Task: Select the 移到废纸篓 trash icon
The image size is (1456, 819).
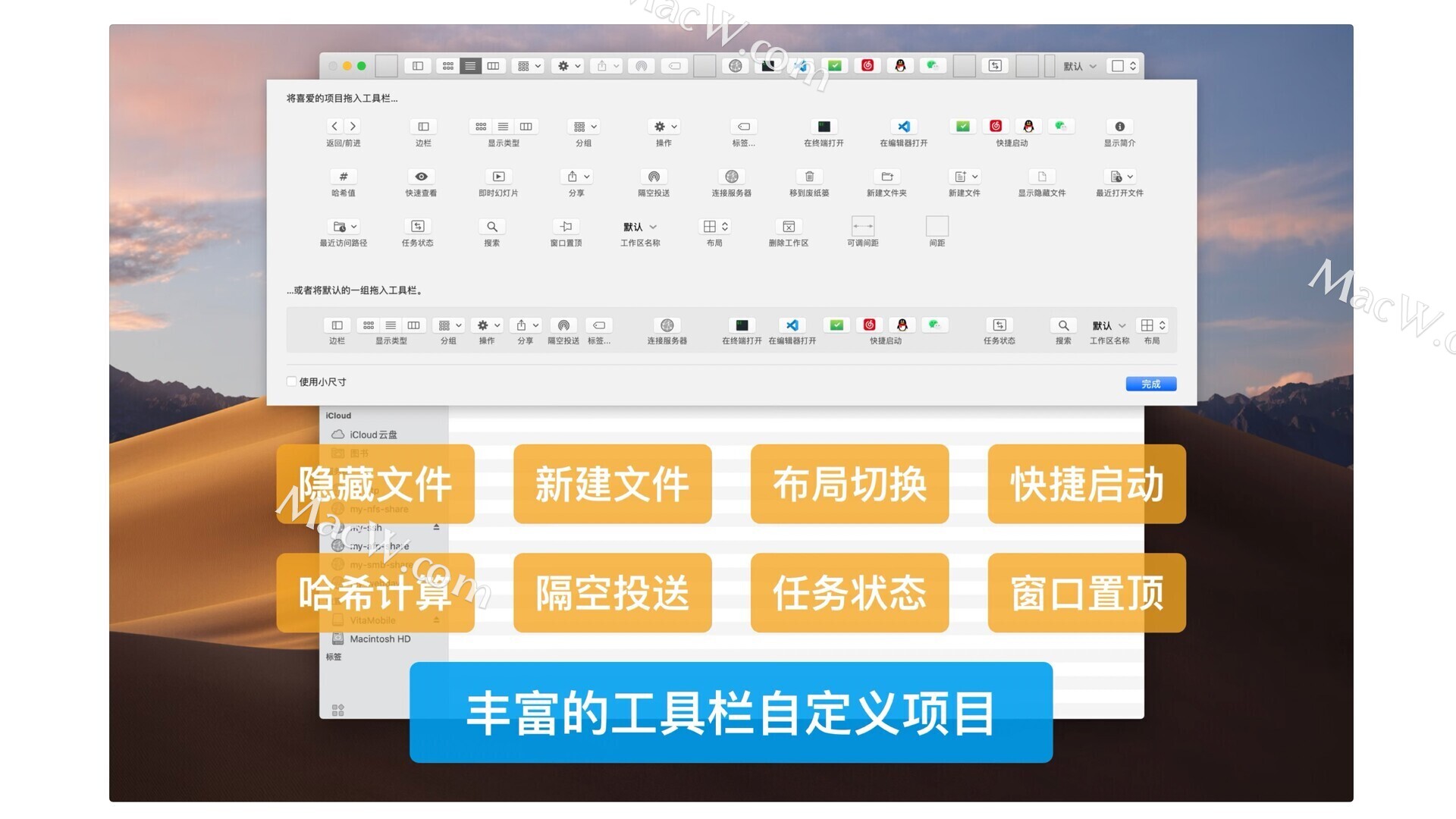Action: point(809,176)
